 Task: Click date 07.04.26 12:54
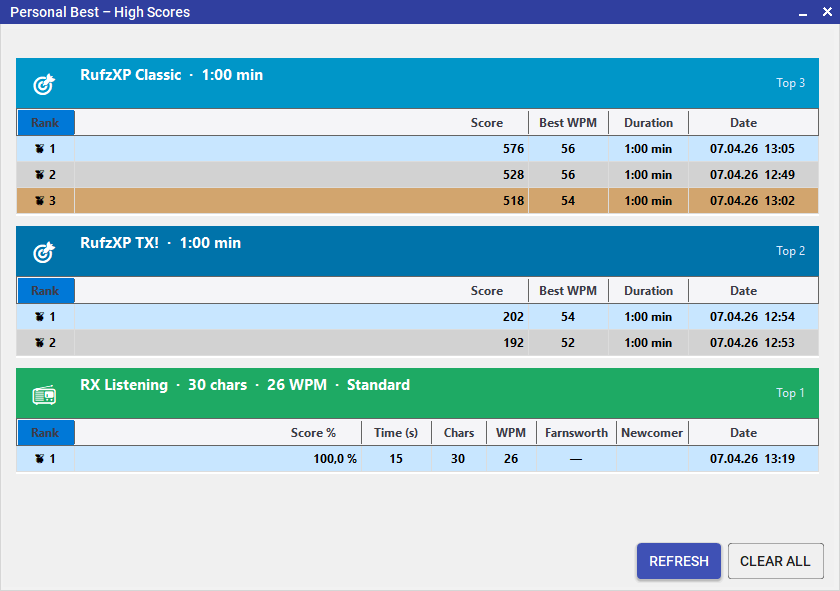tap(753, 317)
